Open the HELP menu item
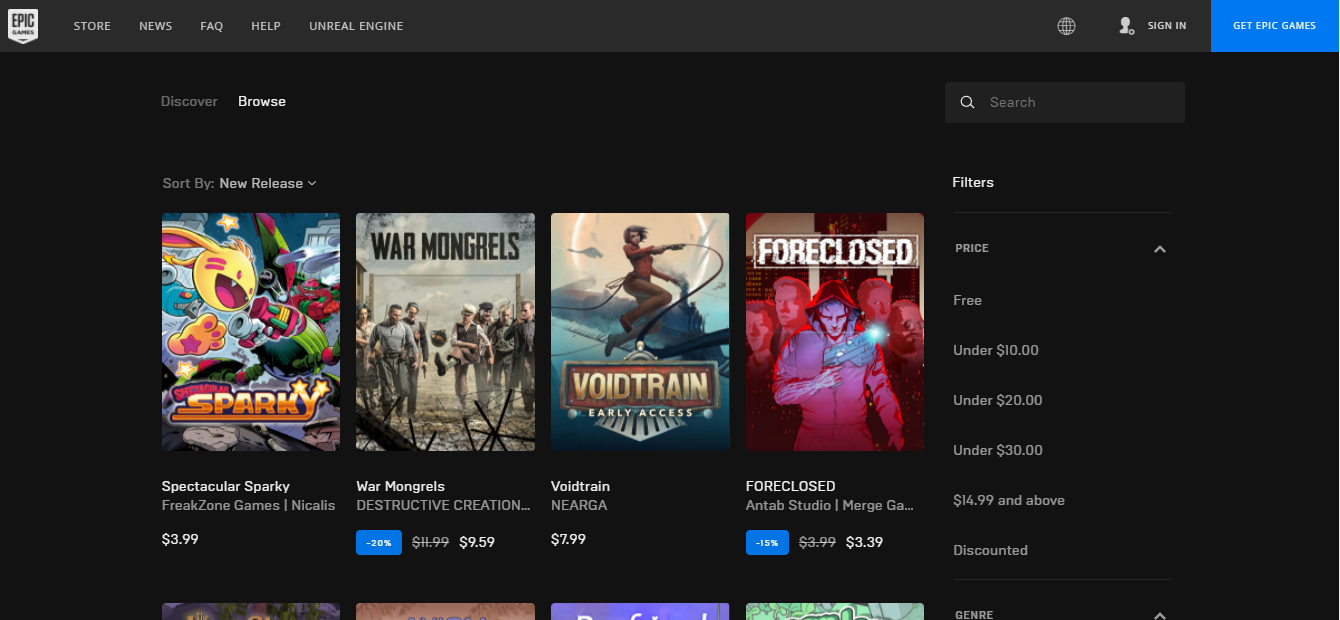 pos(266,26)
